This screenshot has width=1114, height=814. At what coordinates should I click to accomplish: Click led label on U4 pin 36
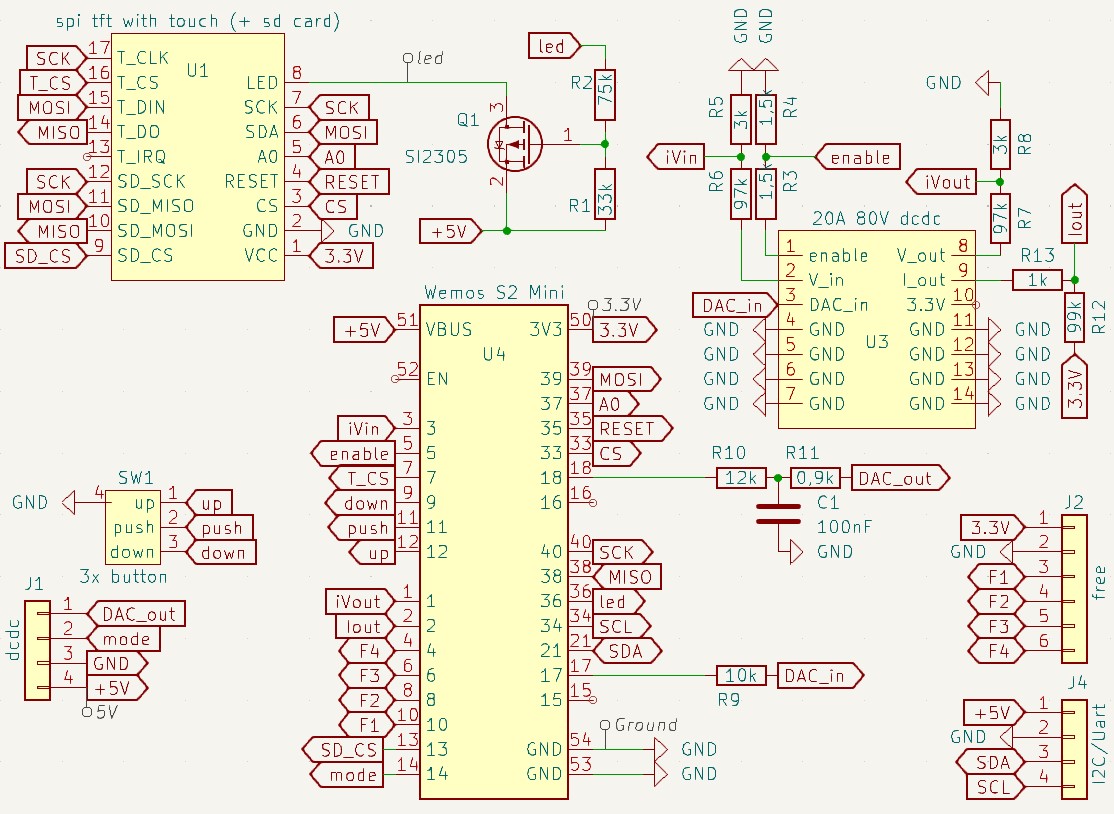pos(618,602)
